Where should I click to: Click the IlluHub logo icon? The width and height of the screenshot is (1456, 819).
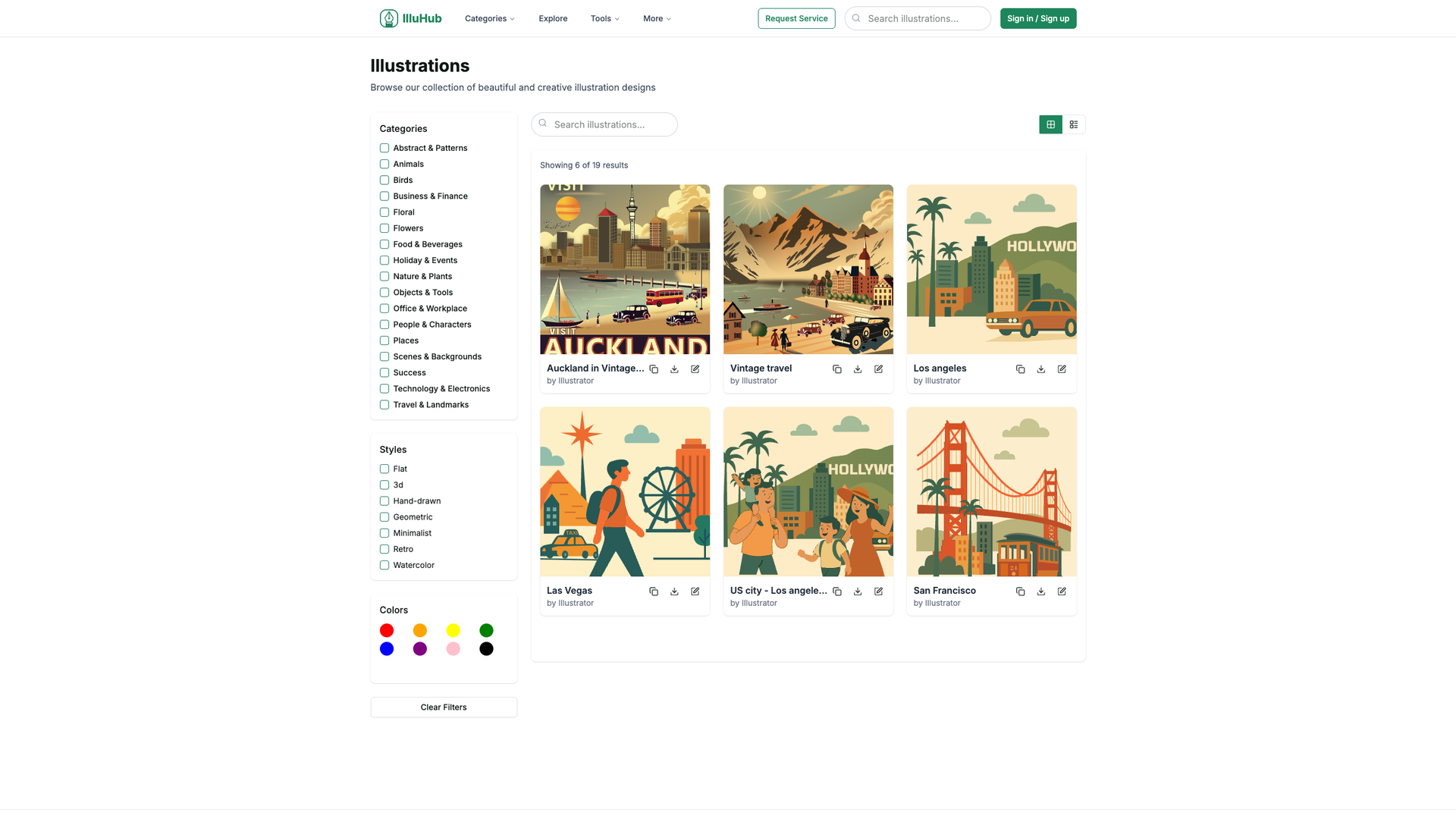(x=388, y=17)
